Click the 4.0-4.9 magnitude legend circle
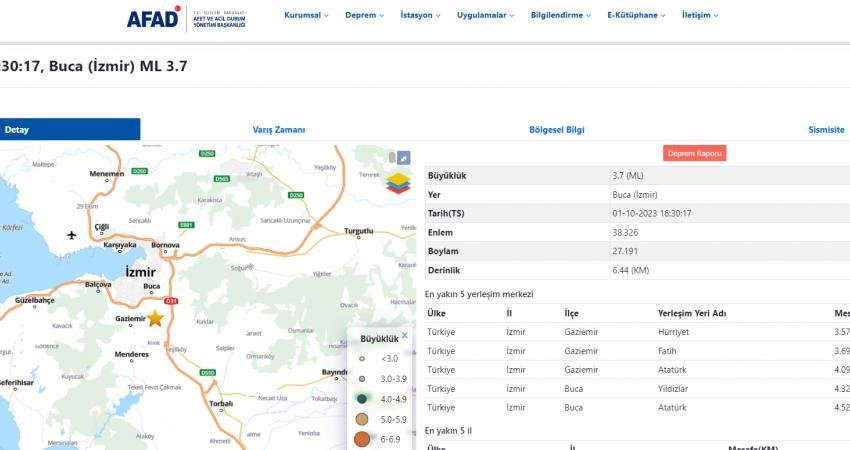Image resolution: width=850 pixels, height=450 pixels. (362, 399)
